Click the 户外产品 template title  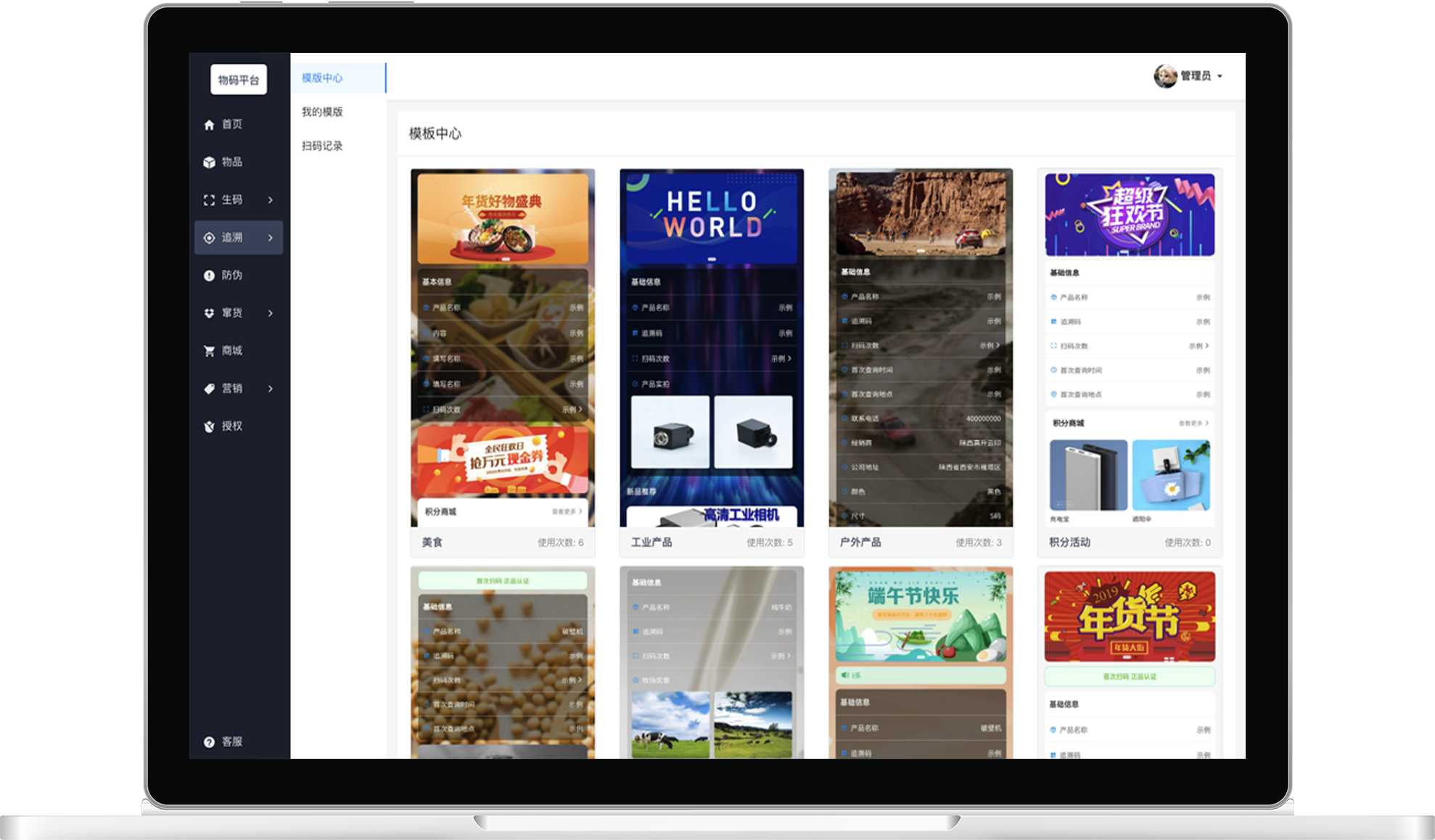(860, 543)
